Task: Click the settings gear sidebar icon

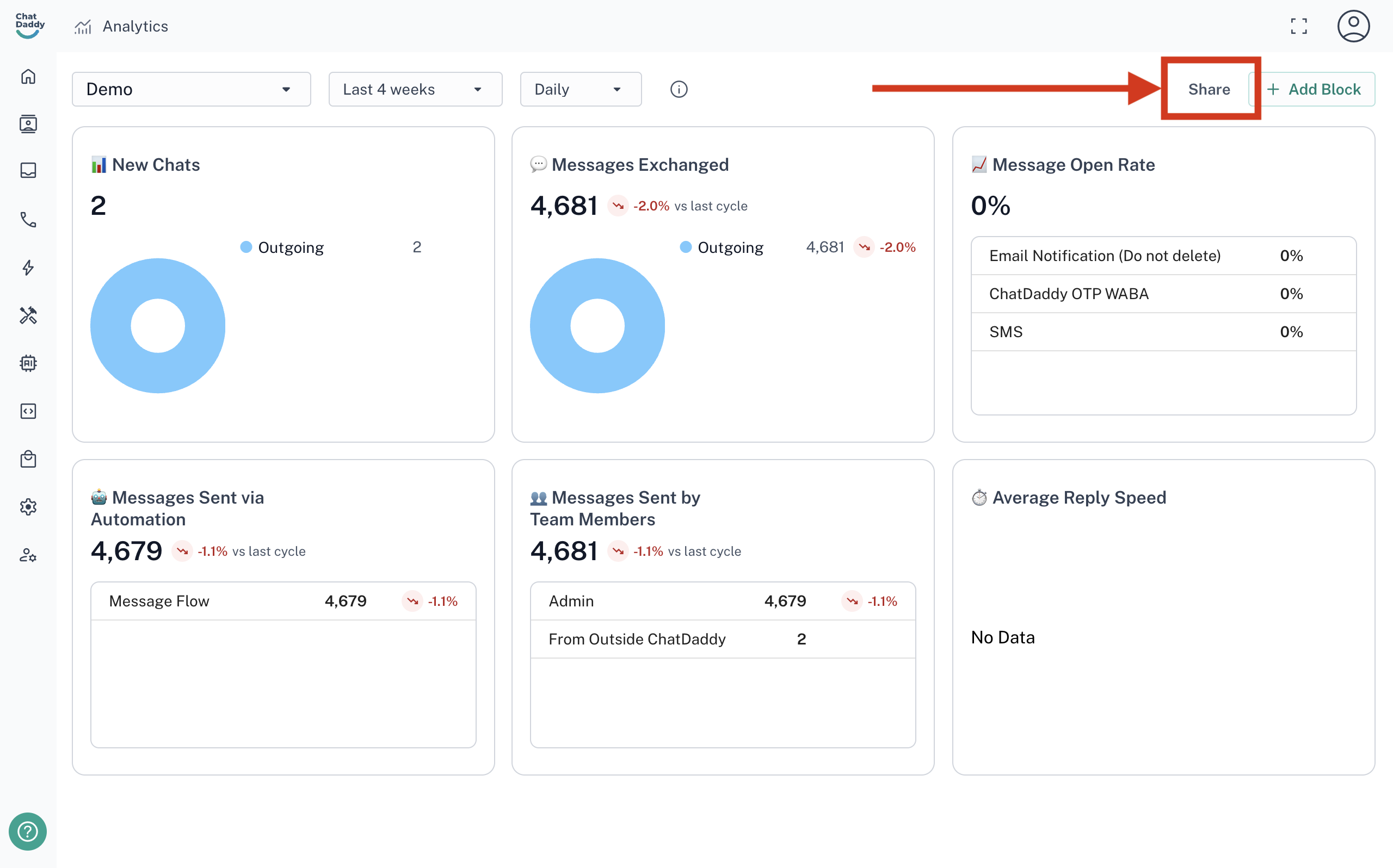Action: point(28,507)
